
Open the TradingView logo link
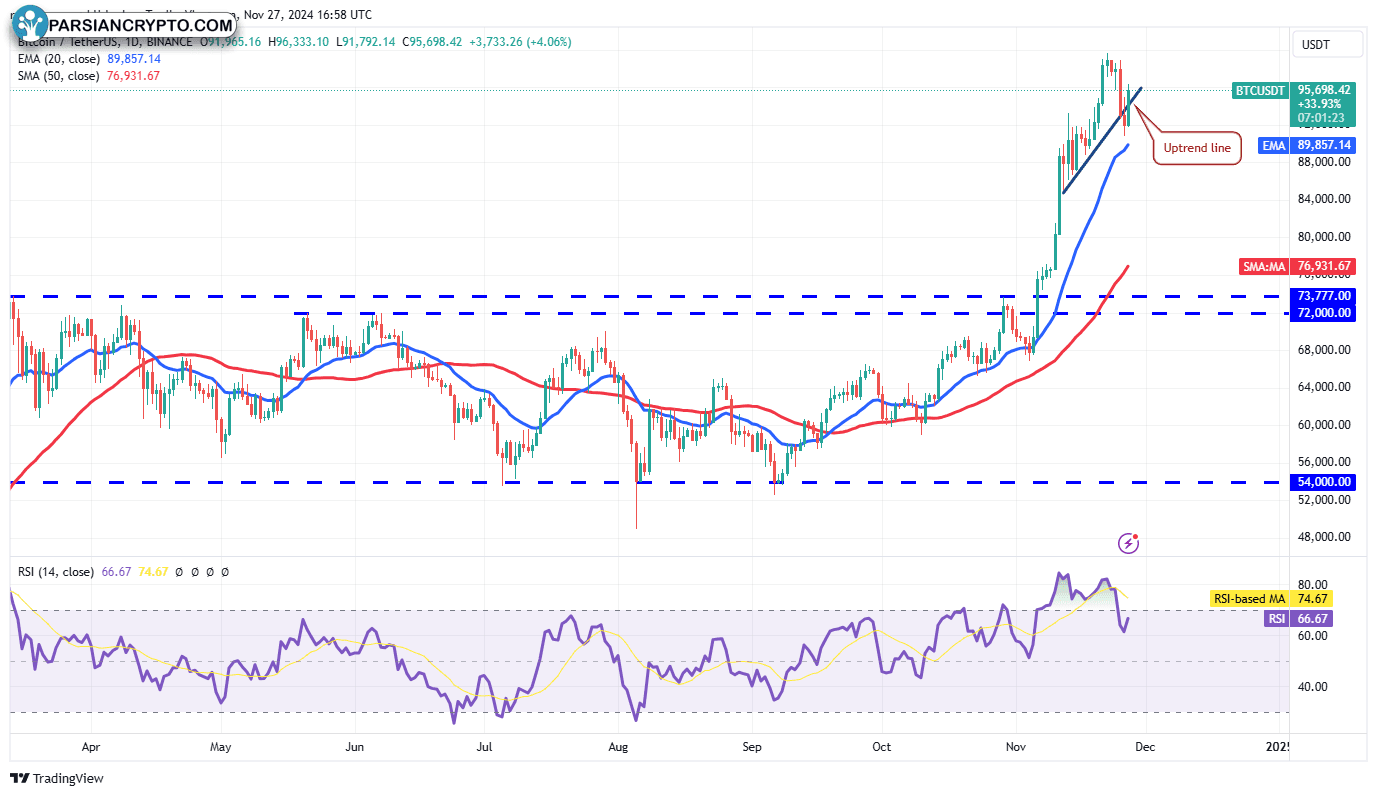pos(58,778)
